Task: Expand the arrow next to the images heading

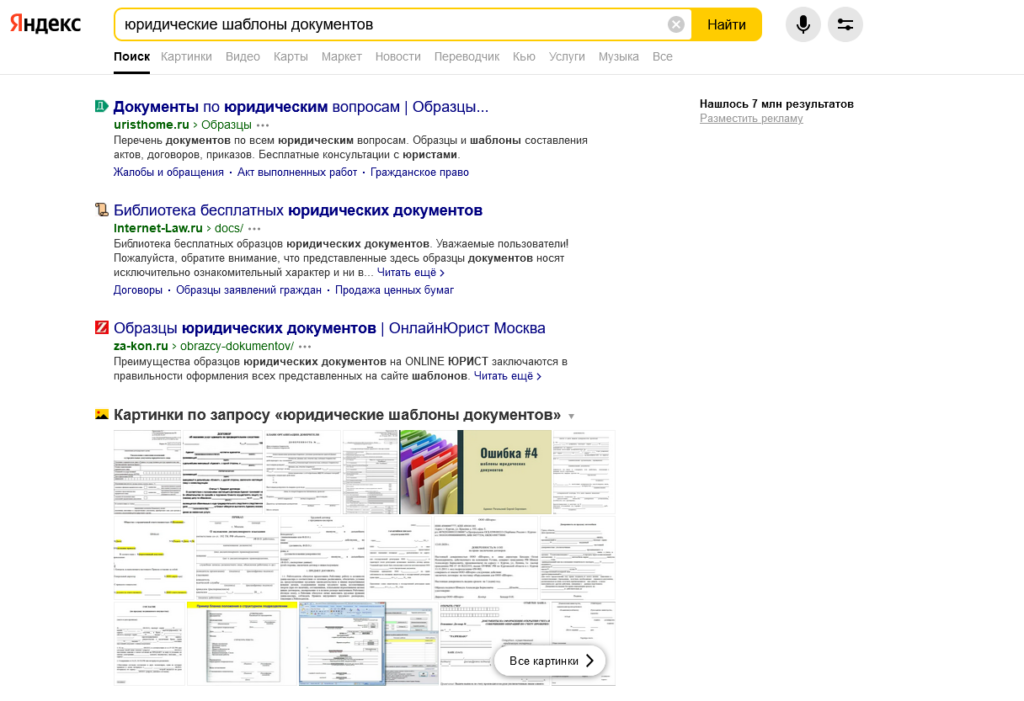Action: pos(571,416)
